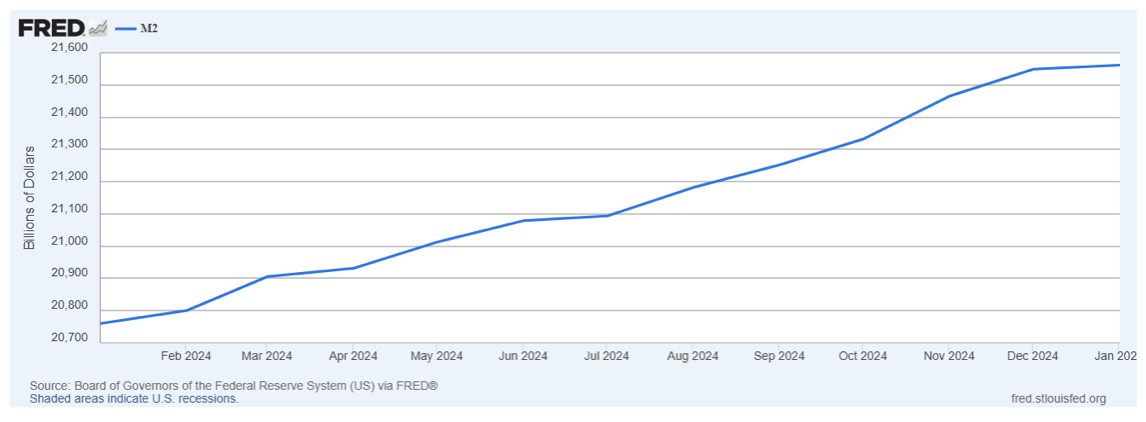The height and width of the screenshot is (422, 1146).
Task: Click the Source: Board of Governors text
Action: 234,385
